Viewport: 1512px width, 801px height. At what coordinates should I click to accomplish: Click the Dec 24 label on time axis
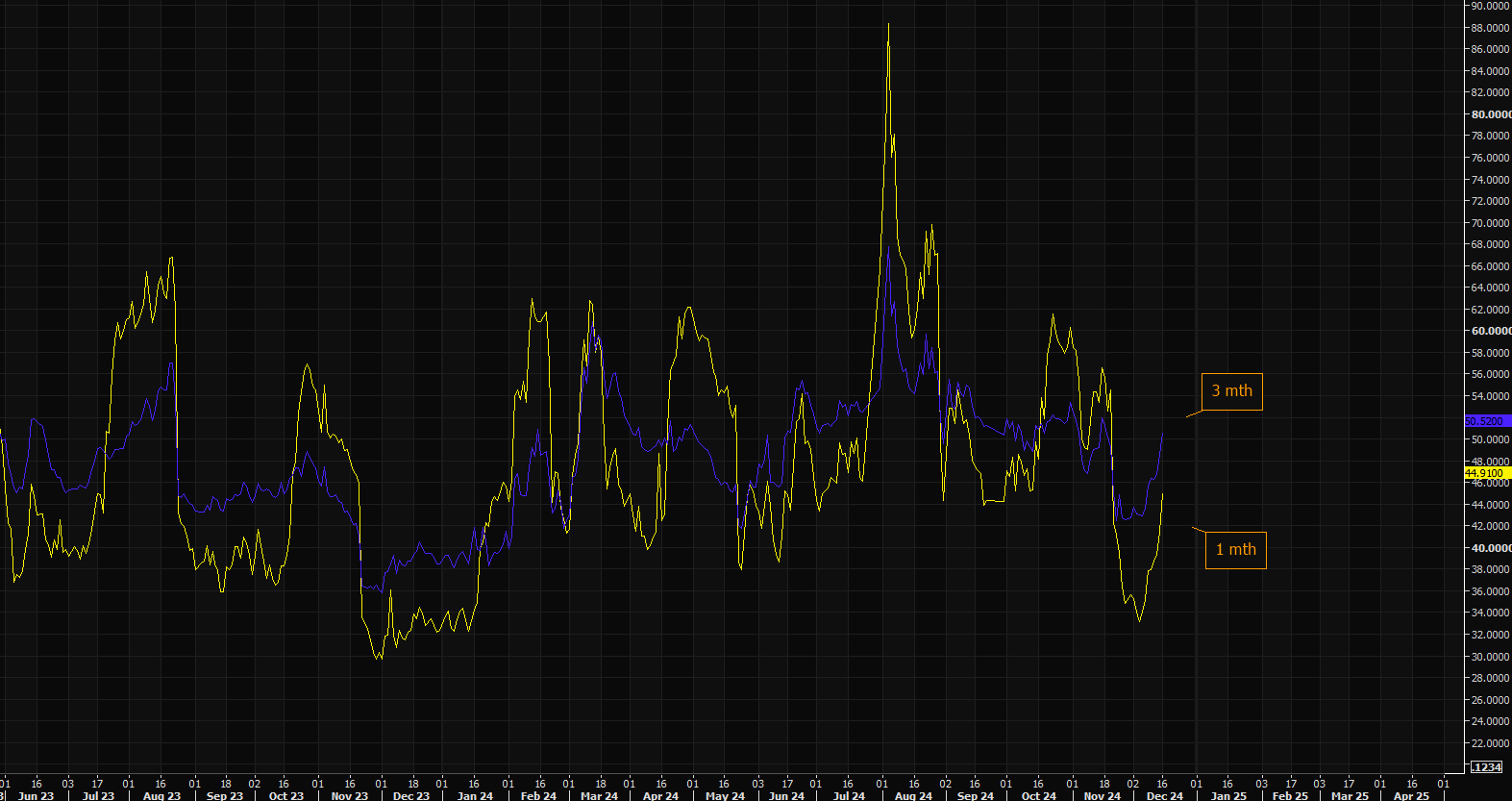pos(1164,795)
